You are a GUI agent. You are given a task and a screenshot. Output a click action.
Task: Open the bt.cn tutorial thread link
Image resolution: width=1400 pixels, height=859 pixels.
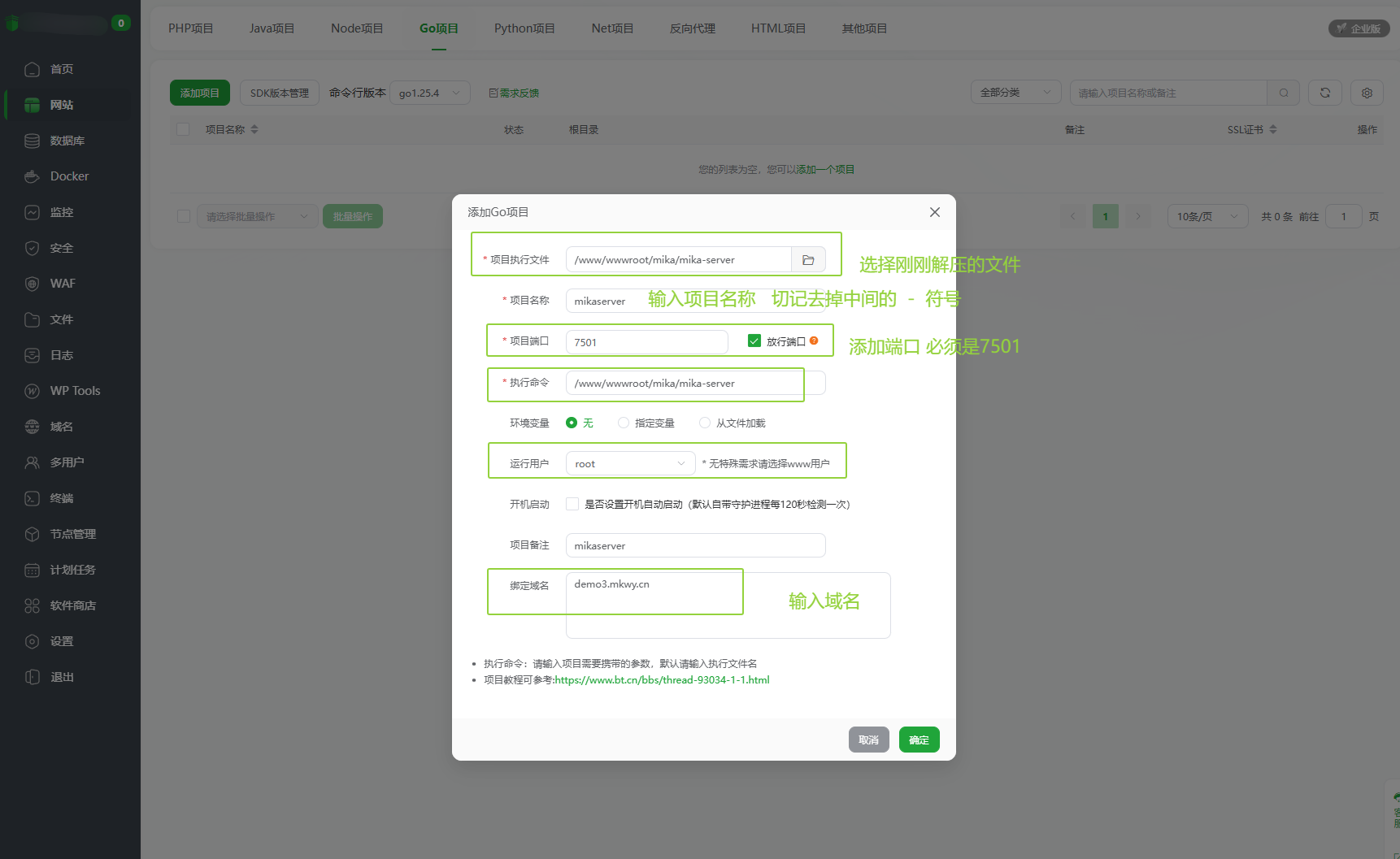(x=662, y=680)
